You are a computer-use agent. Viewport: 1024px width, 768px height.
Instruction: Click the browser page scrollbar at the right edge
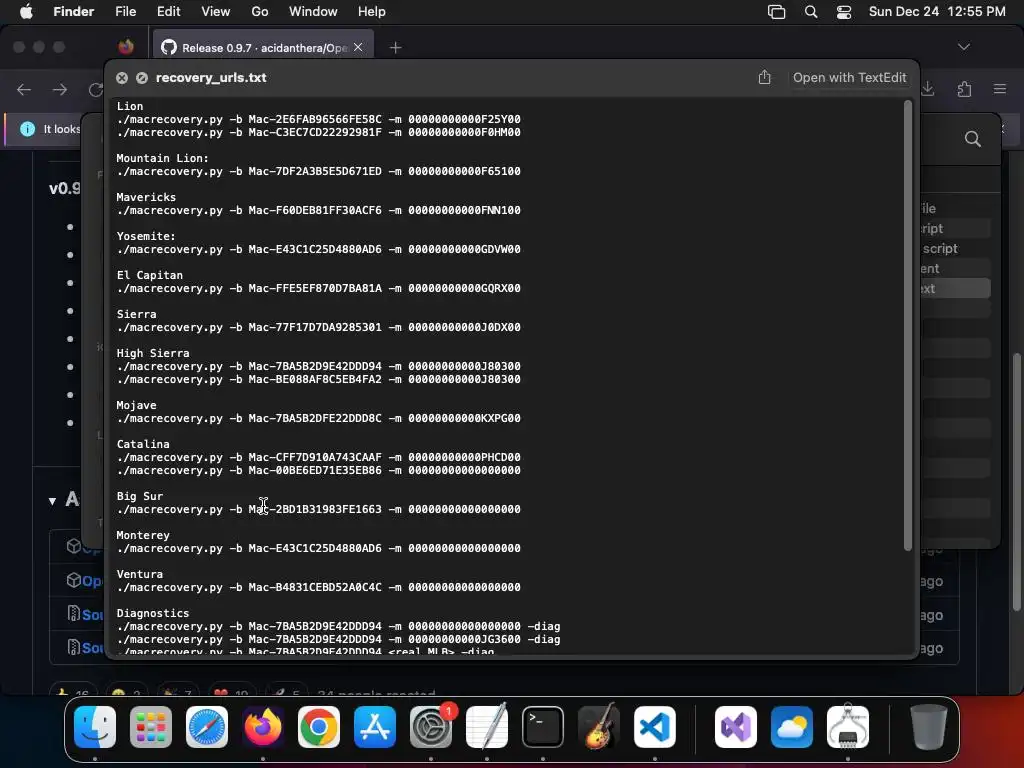tap(1016, 482)
